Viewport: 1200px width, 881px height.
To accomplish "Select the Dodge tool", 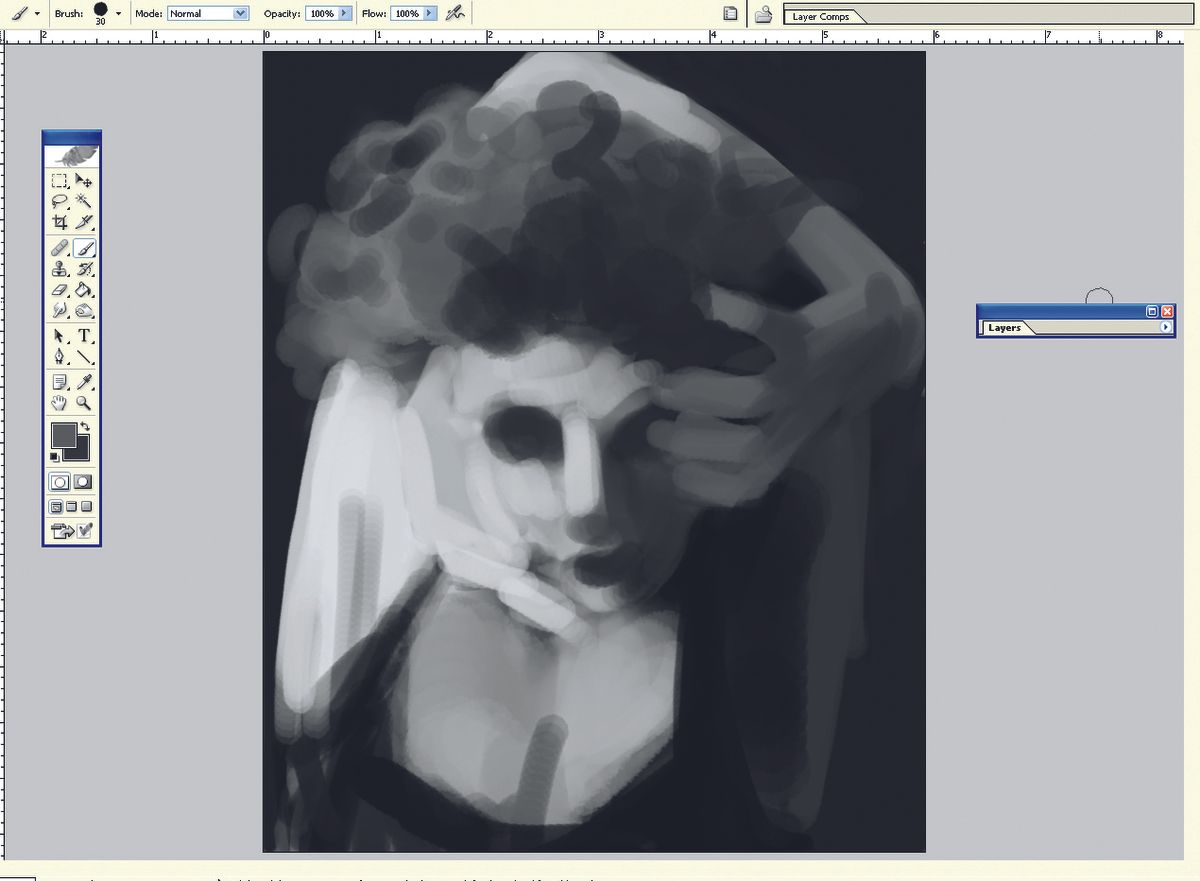I will click(85, 310).
